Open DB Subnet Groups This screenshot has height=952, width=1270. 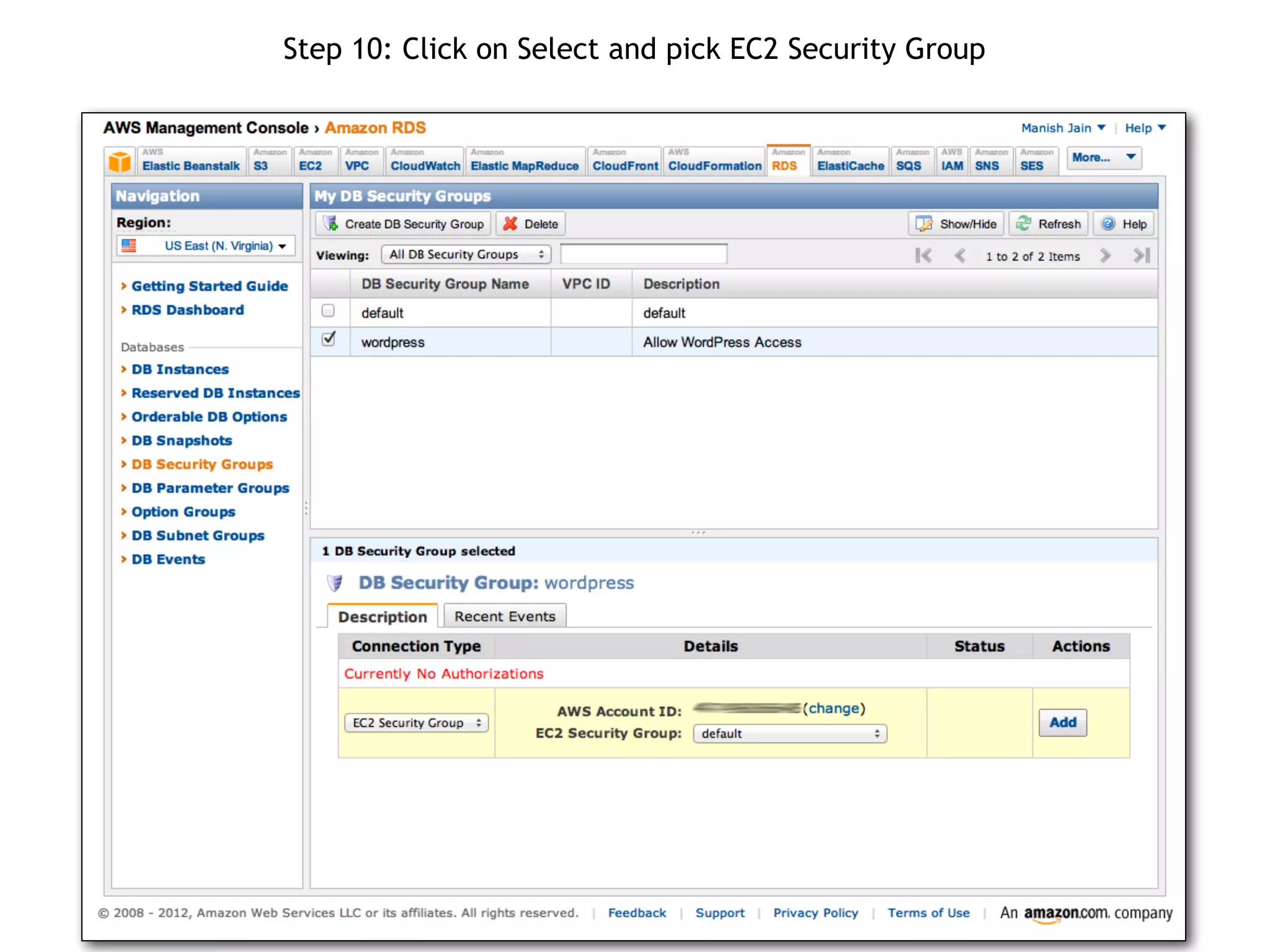(198, 535)
